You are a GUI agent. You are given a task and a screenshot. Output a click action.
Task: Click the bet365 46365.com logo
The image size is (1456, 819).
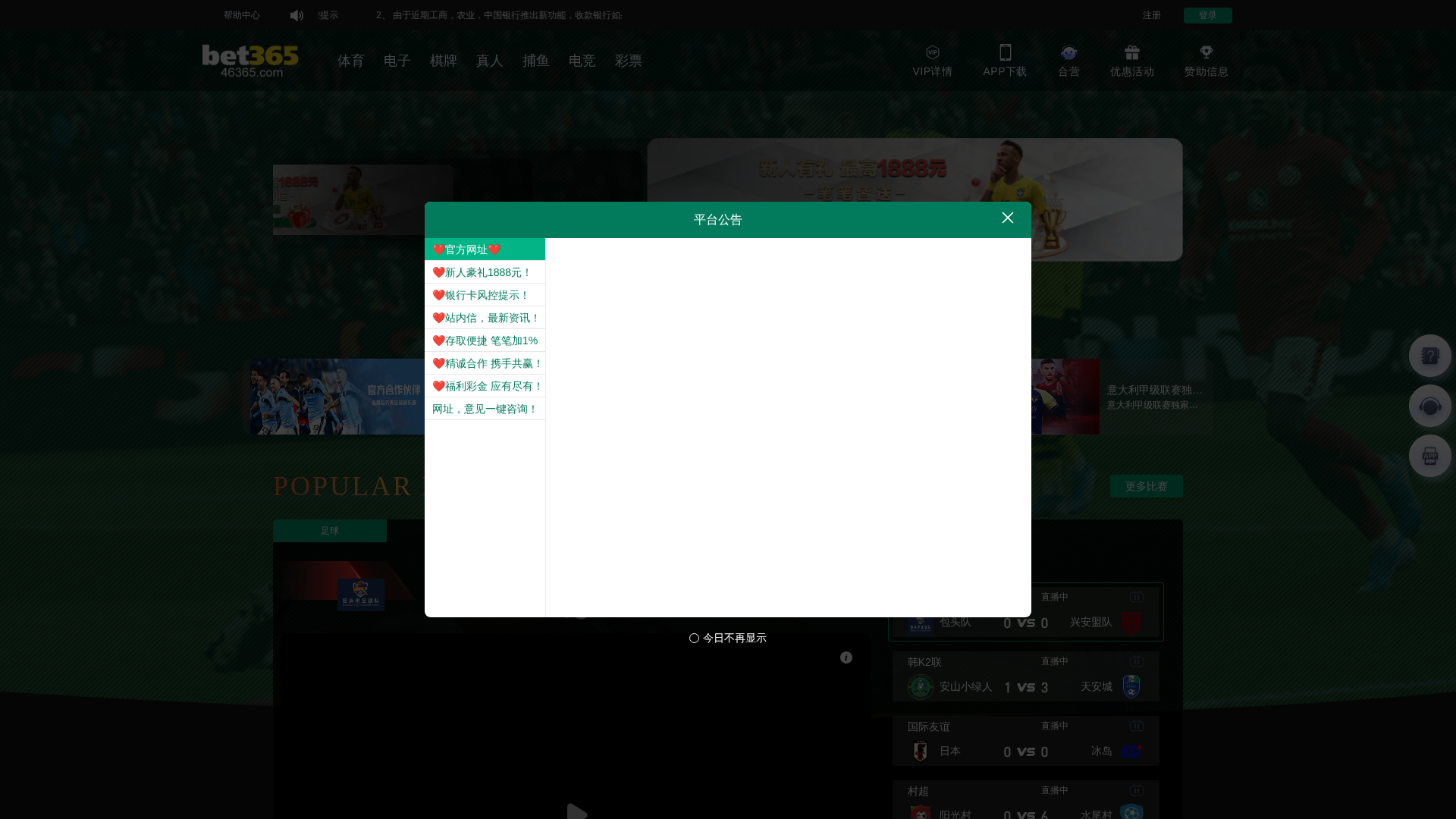point(250,61)
